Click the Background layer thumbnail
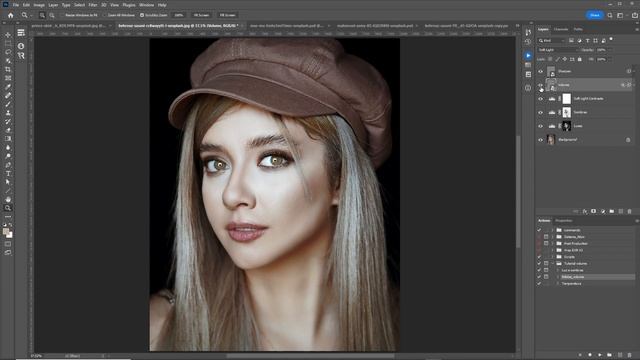This screenshot has width=640, height=360. tap(551, 140)
